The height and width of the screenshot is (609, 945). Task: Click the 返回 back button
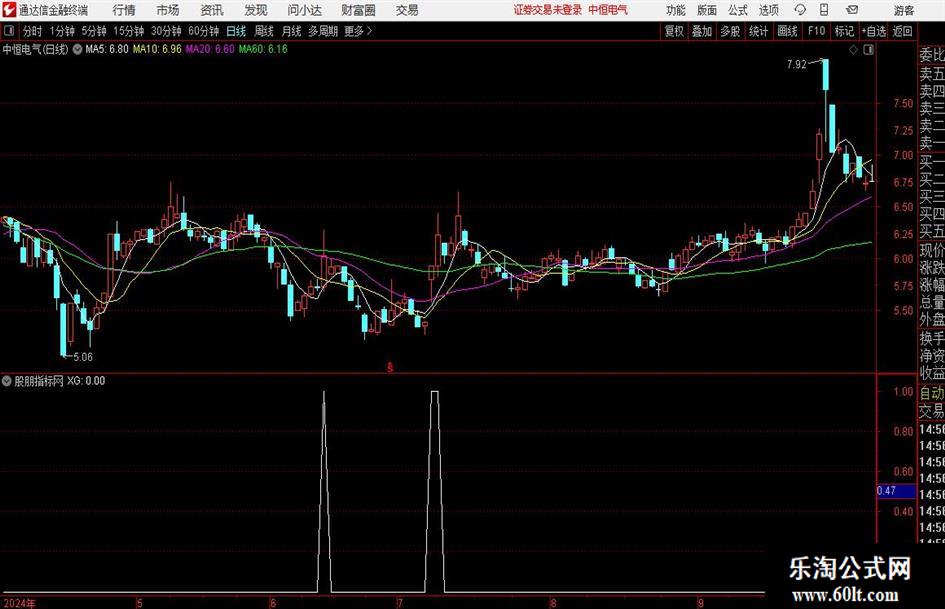point(902,31)
